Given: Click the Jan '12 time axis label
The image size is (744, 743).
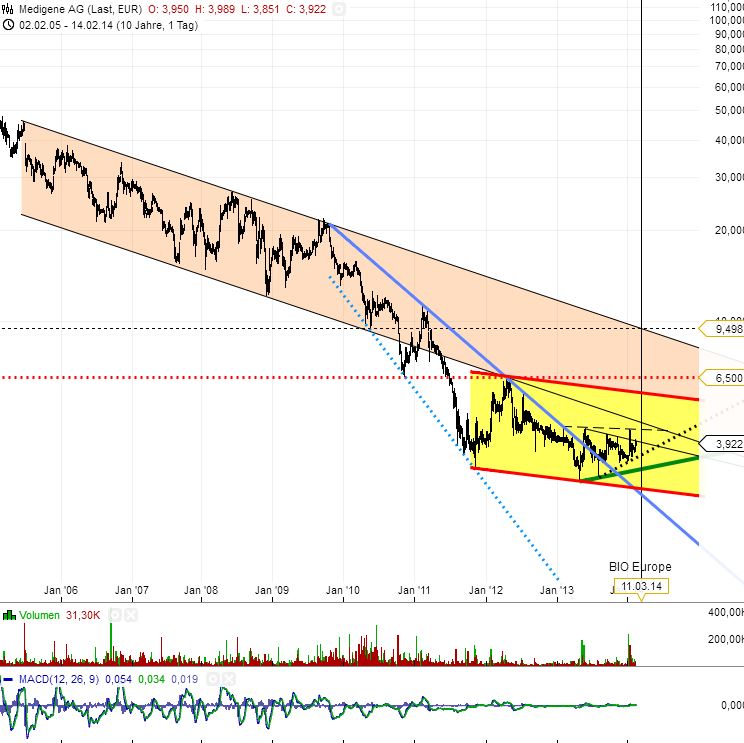Looking at the screenshot, I should point(486,590).
